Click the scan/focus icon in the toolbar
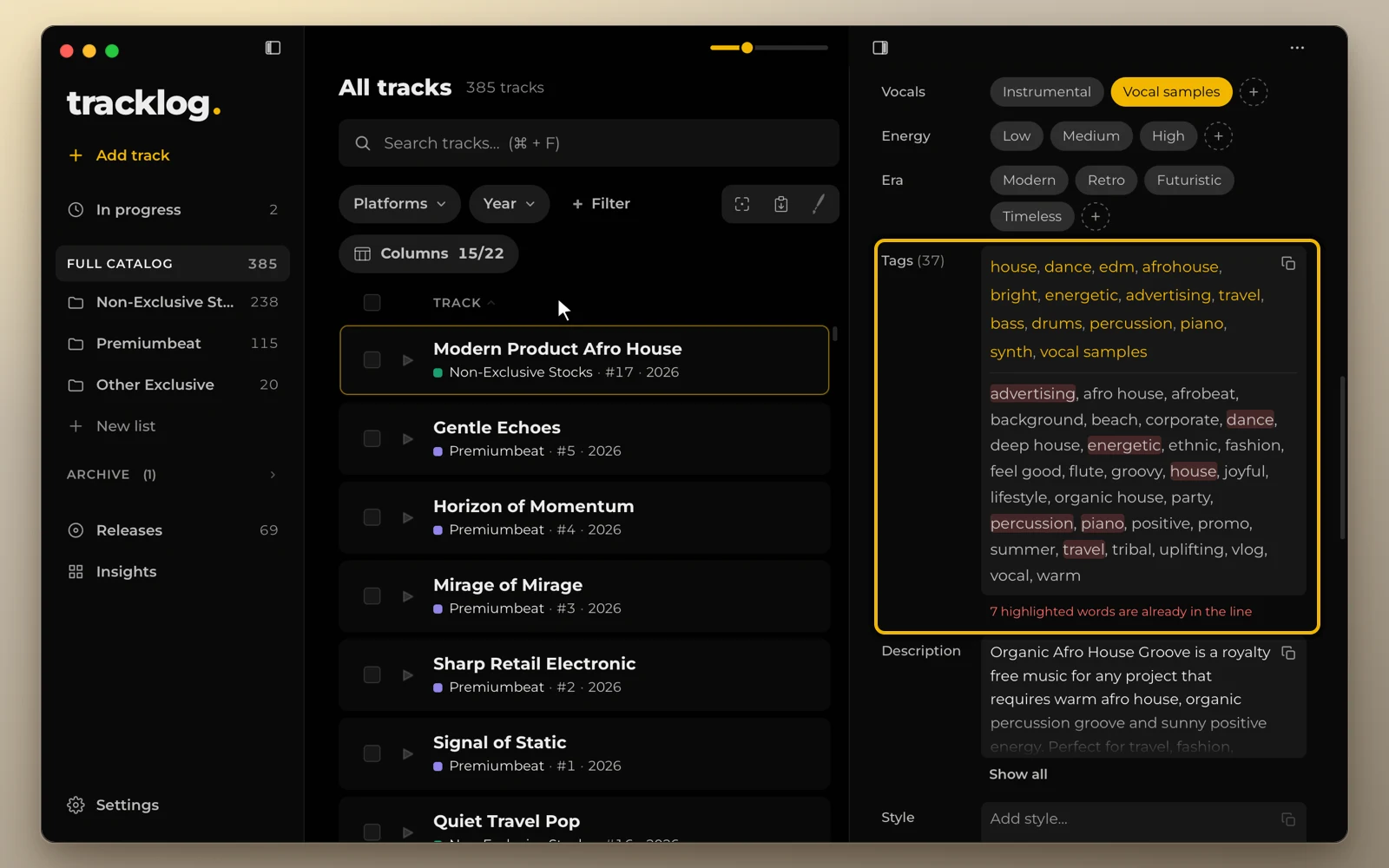This screenshot has width=1389, height=868. pos(742,204)
